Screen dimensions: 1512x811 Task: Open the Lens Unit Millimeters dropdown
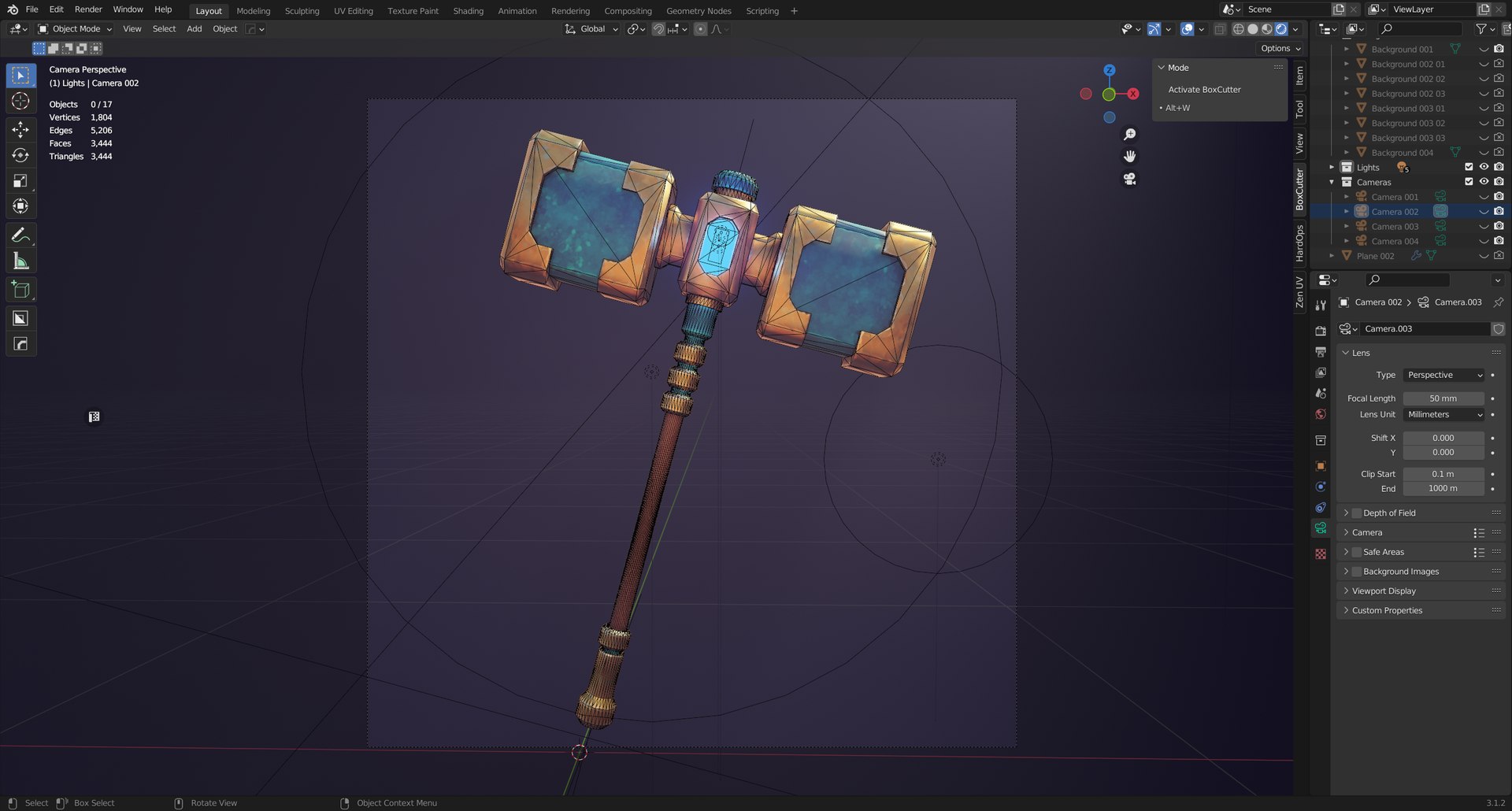1444,414
